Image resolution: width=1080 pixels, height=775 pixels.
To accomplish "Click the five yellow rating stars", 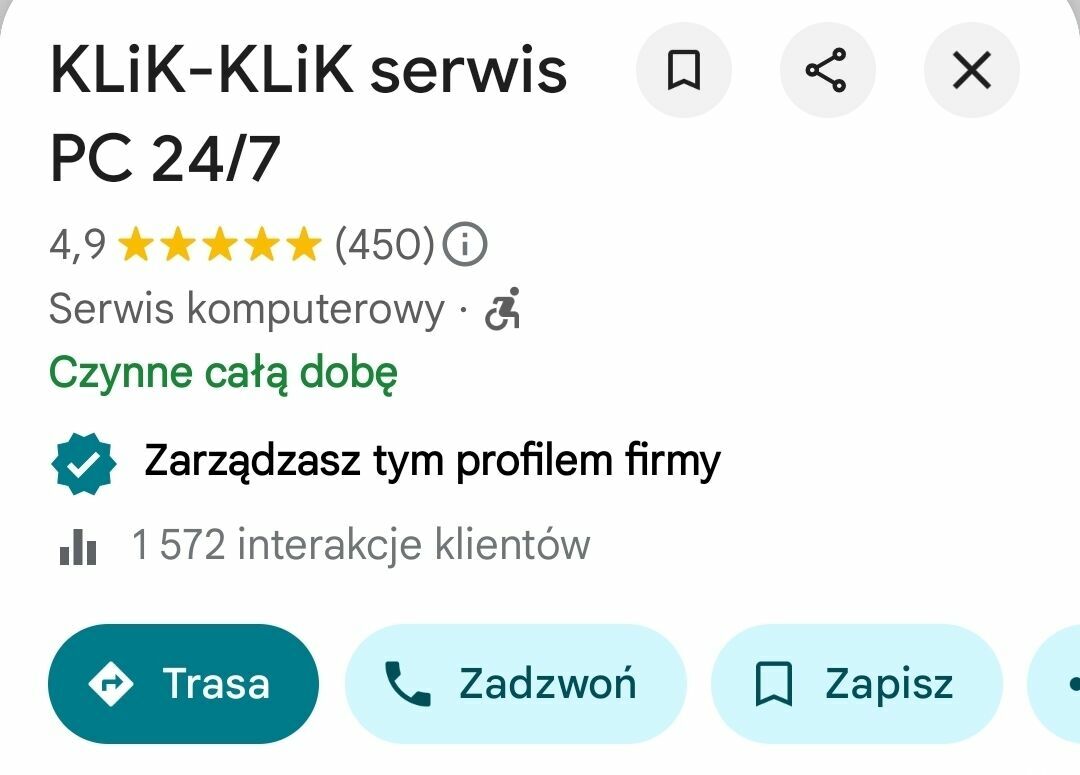I will 220,245.
